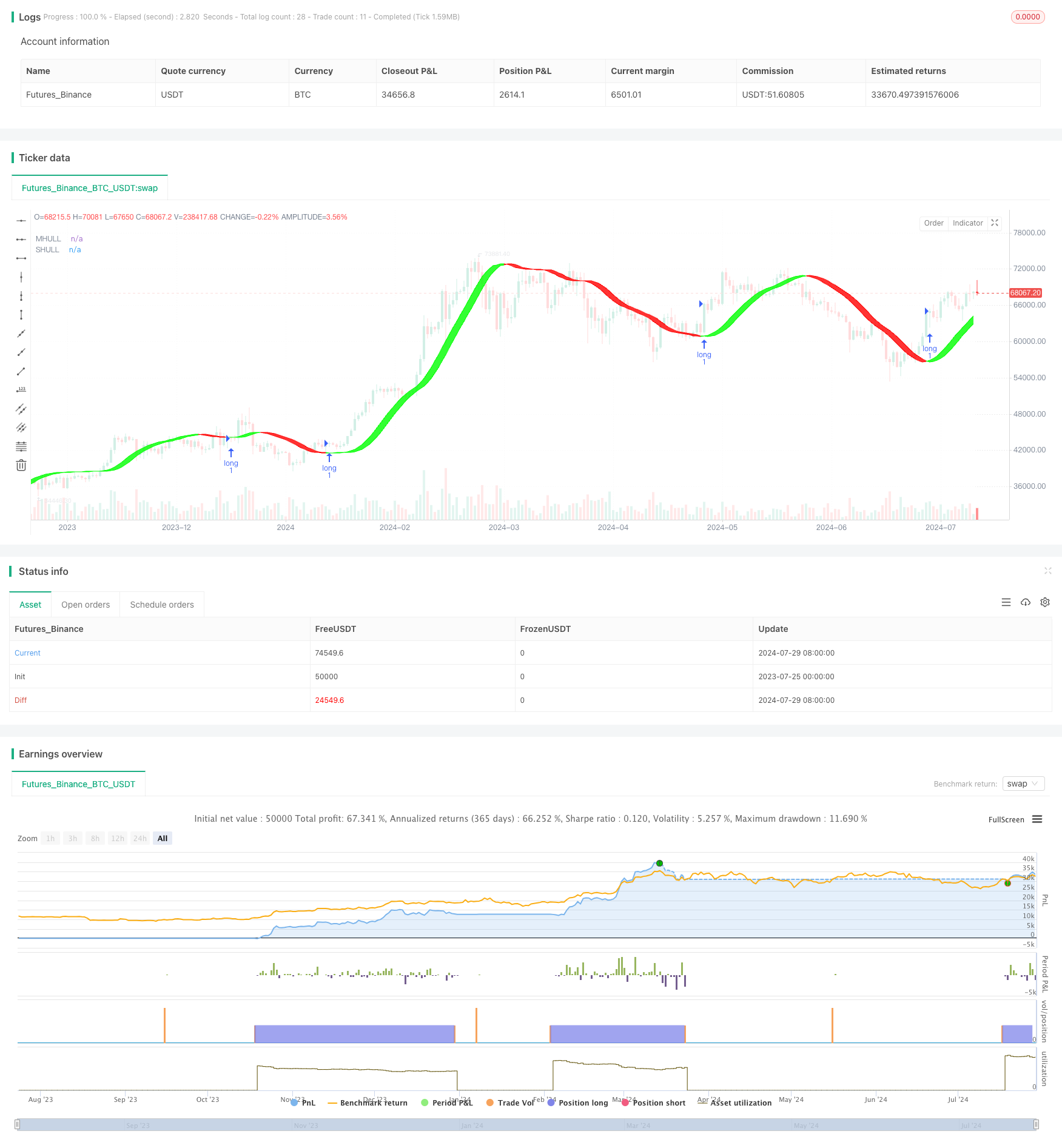Open the Benchmark return swap dropdown
Viewport: 1062px width, 1148px height.
[x=1023, y=784]
